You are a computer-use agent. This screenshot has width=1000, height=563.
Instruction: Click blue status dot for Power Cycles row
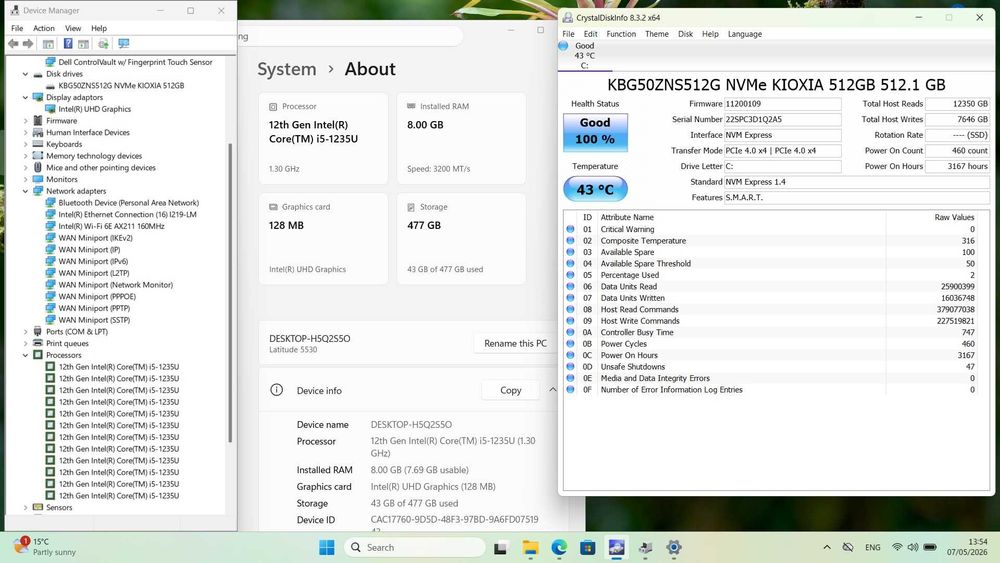click(570, 344)
